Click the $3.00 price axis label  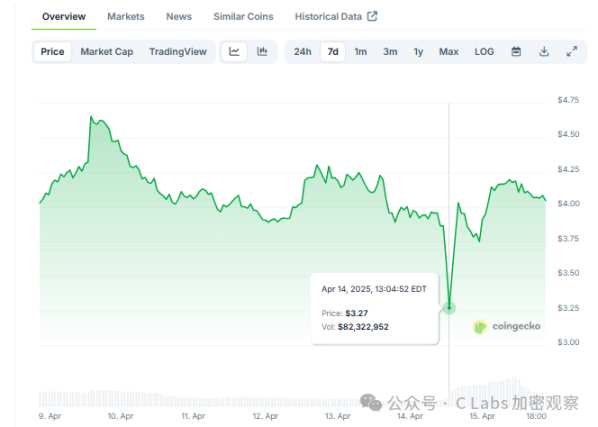click(568, 342)
